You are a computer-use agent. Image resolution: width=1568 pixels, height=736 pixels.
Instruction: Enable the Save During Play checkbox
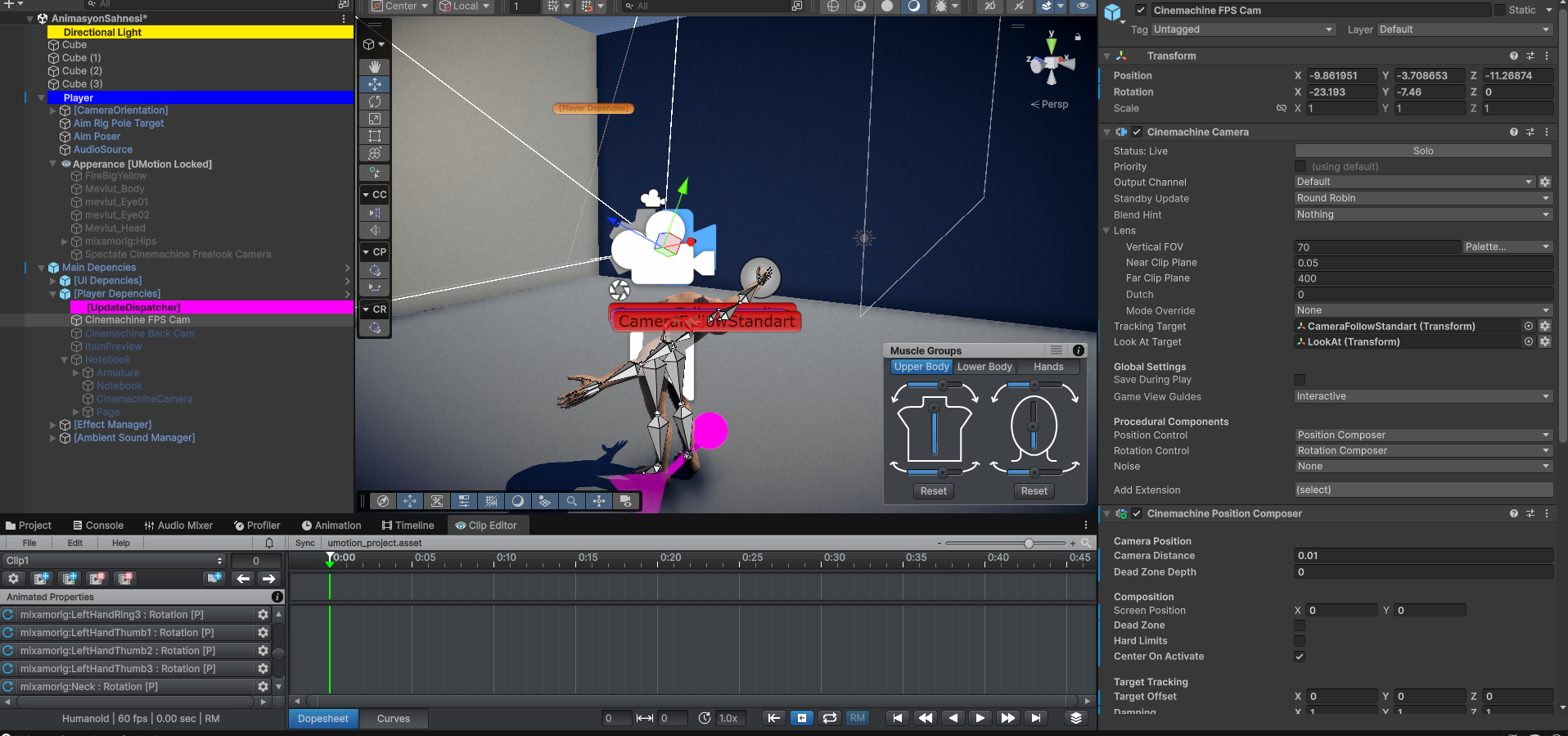click(1300, 380)
